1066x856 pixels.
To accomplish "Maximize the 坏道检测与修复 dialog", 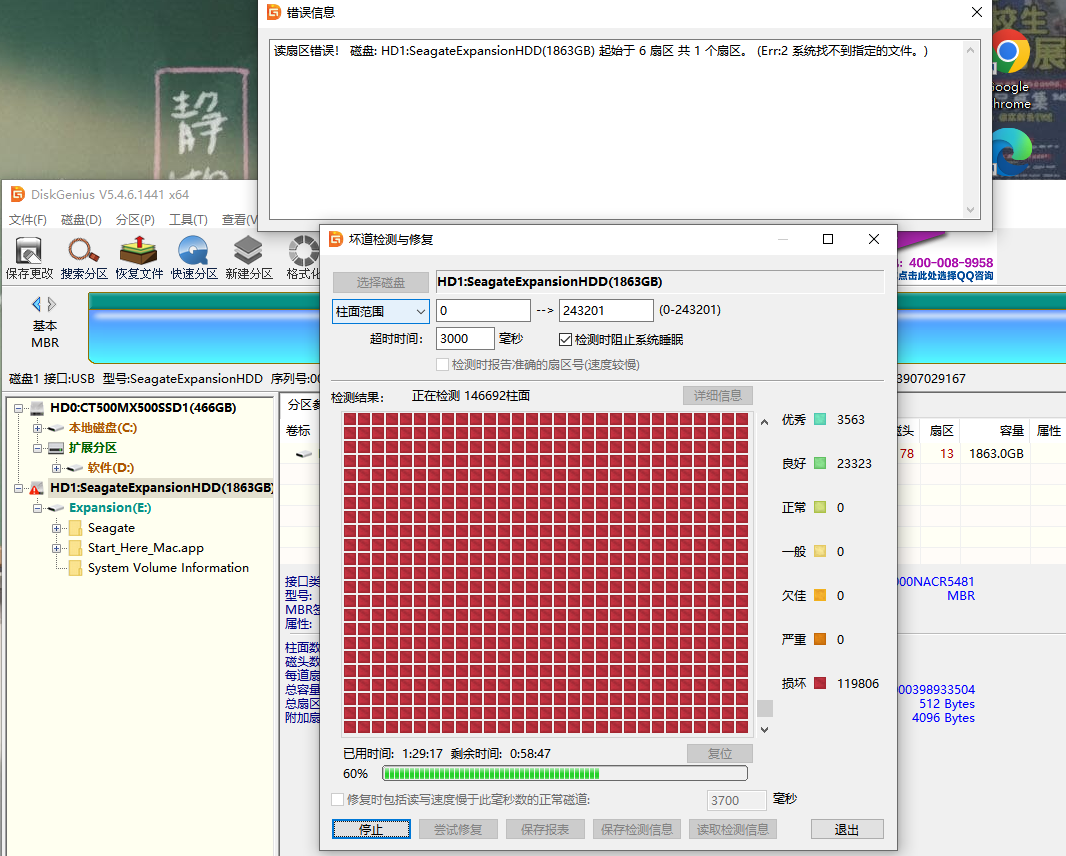I will (x=827, y=239).
